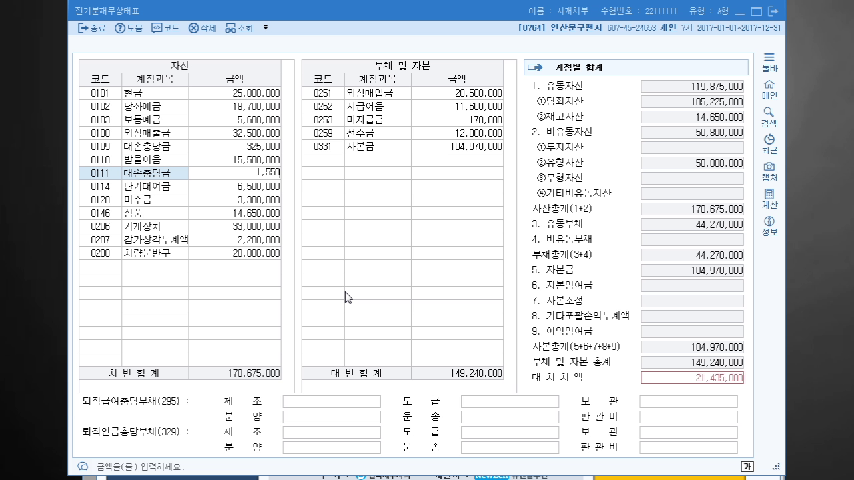This screenshot has height=480, width=854.
Task: Click the 제조 field for 퇴직급여충당부채
Action: [x=331, y=401]
